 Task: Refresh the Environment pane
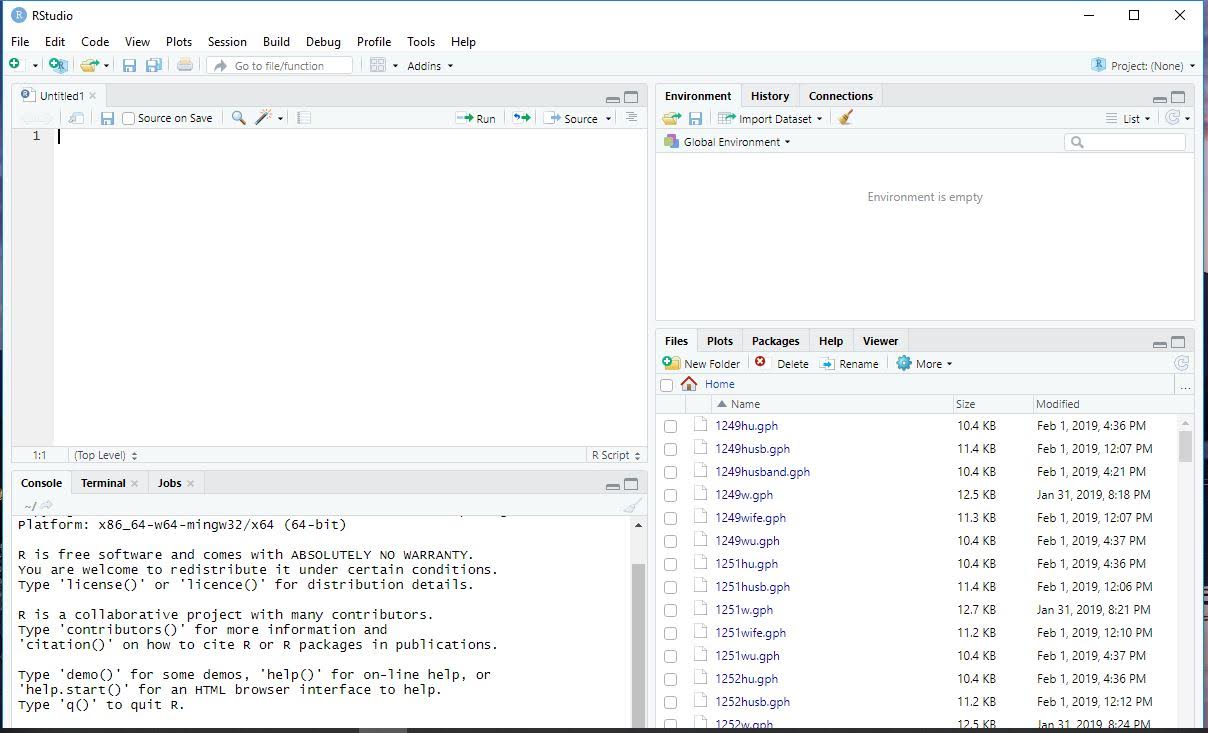(1174, 118)
